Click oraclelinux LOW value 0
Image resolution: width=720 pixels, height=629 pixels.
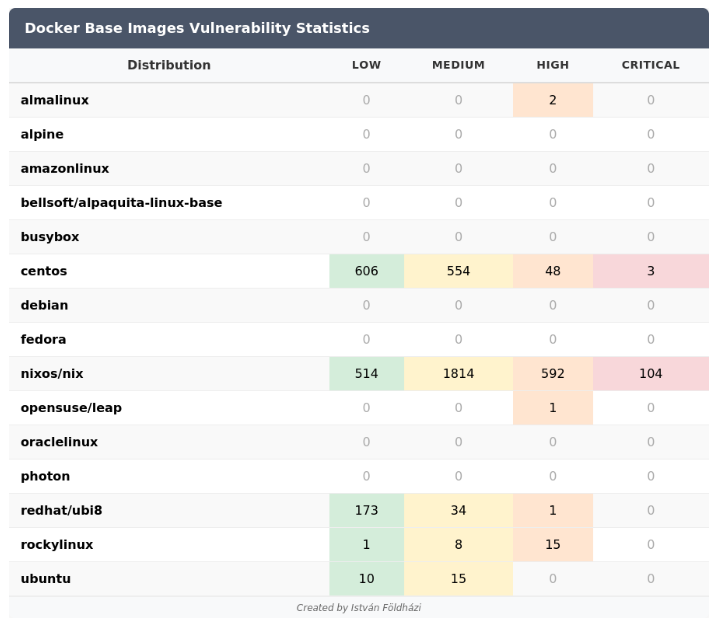(x=366, y=442)
